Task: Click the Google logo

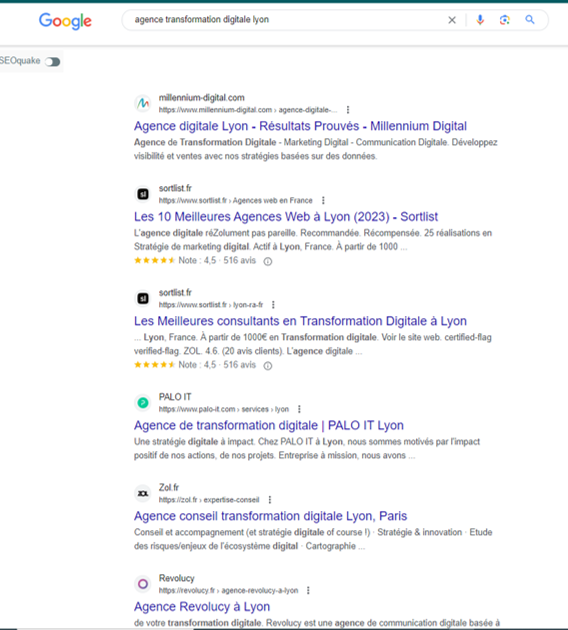Action: (x=65, y=21)
